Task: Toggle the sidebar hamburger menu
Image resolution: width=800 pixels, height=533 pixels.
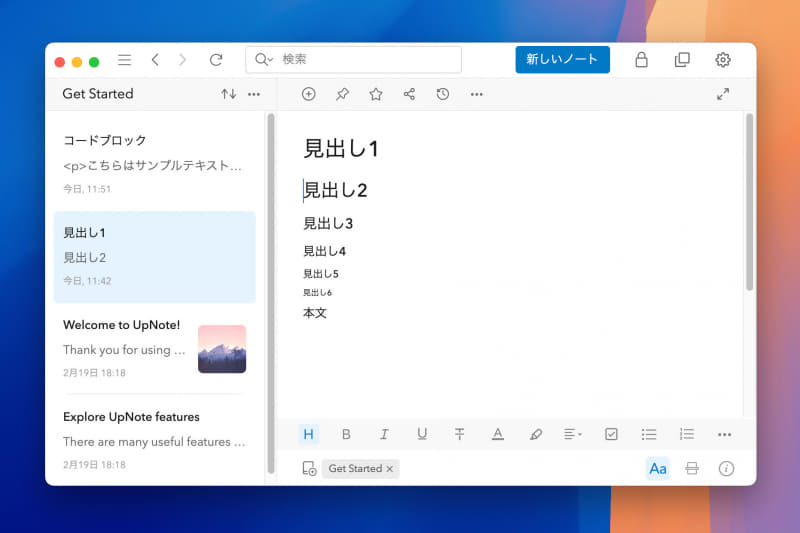Action: (124, 60)
